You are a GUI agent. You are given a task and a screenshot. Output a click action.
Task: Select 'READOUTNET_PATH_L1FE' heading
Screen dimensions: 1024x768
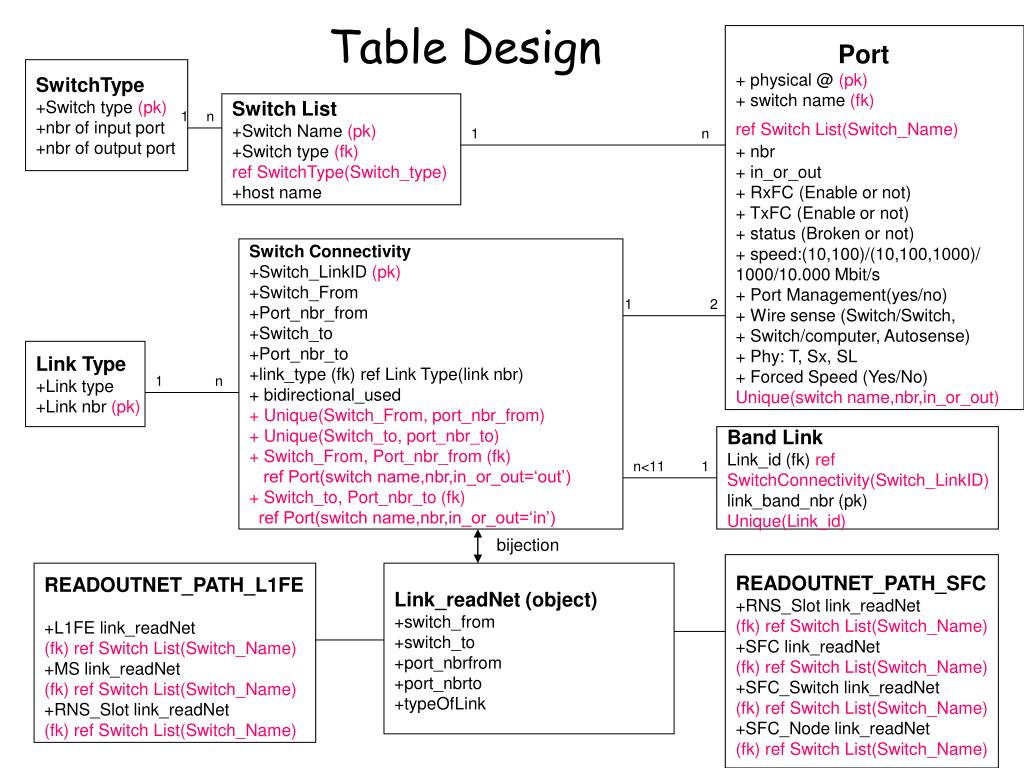[x=174, y=585]
